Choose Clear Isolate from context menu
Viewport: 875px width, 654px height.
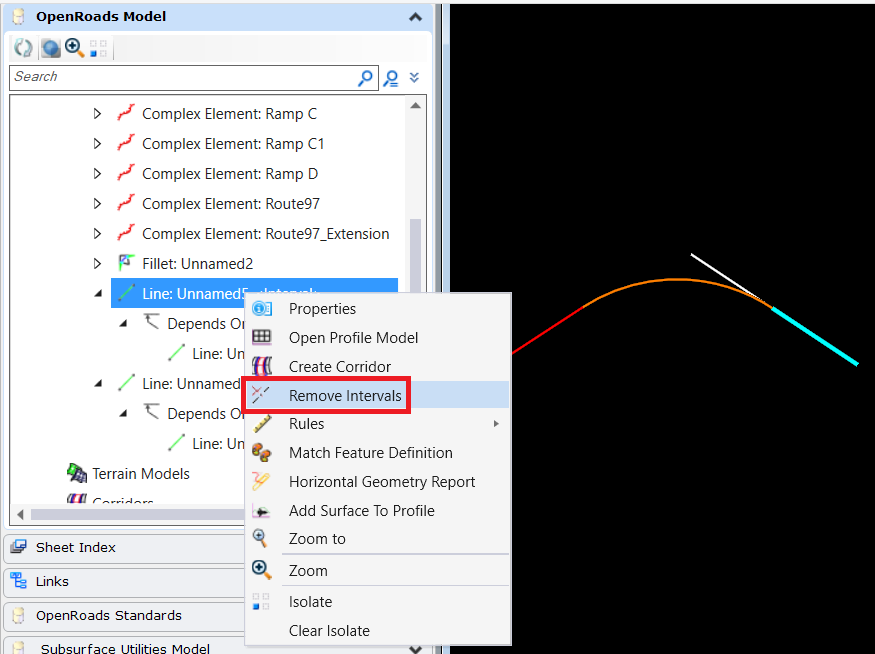click(329, 631)
